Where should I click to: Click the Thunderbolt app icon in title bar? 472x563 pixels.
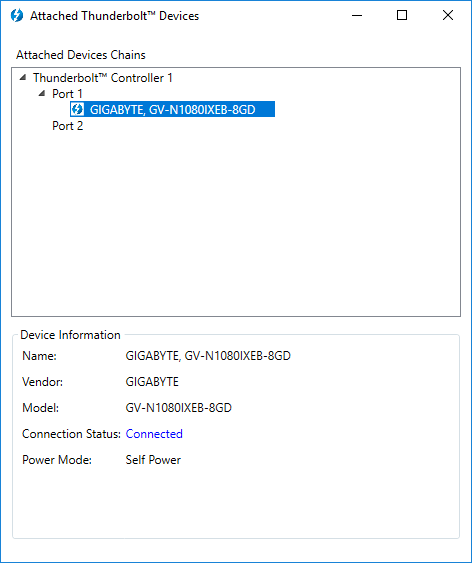coord(17,15)
